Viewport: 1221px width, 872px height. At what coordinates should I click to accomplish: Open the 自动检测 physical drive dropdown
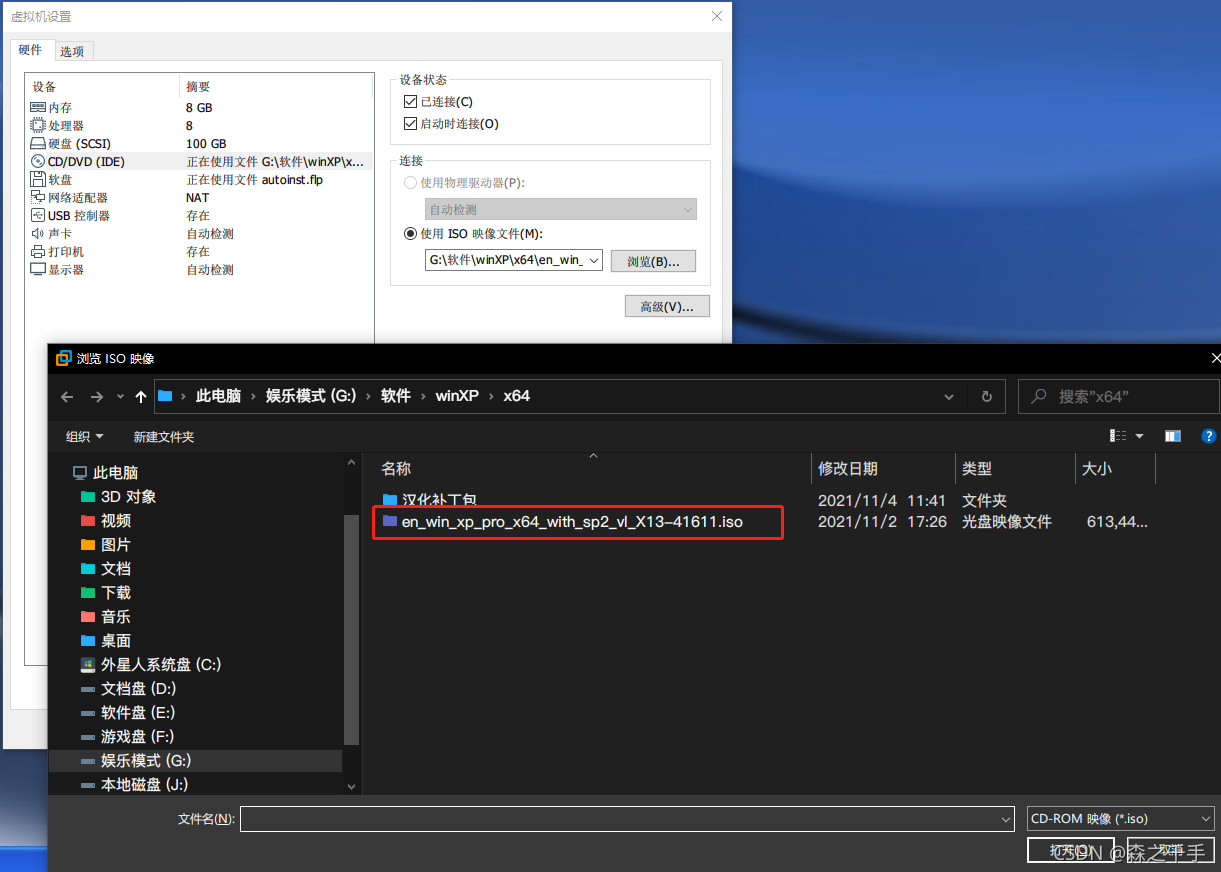561,210
